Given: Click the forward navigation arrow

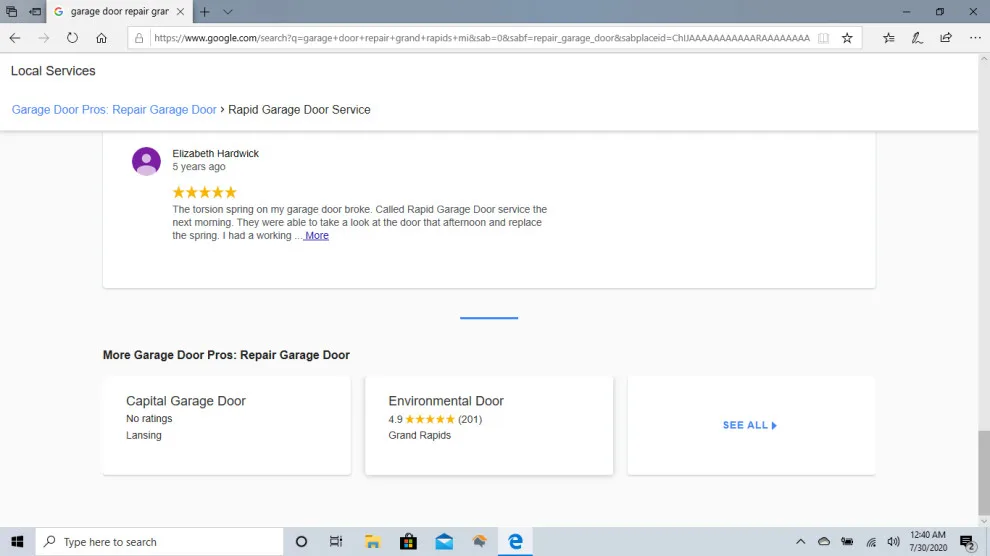Looking at the screenshot, I should 44,38.
